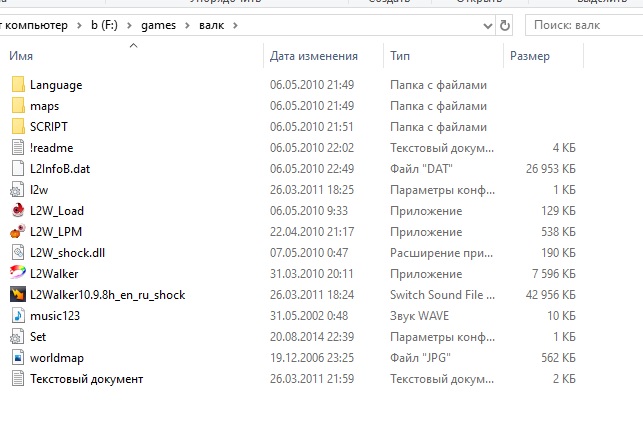Viewport: 643px width, 423px height.
Task: Expand the chevron after games in breadcrumb
Action: 187,26
